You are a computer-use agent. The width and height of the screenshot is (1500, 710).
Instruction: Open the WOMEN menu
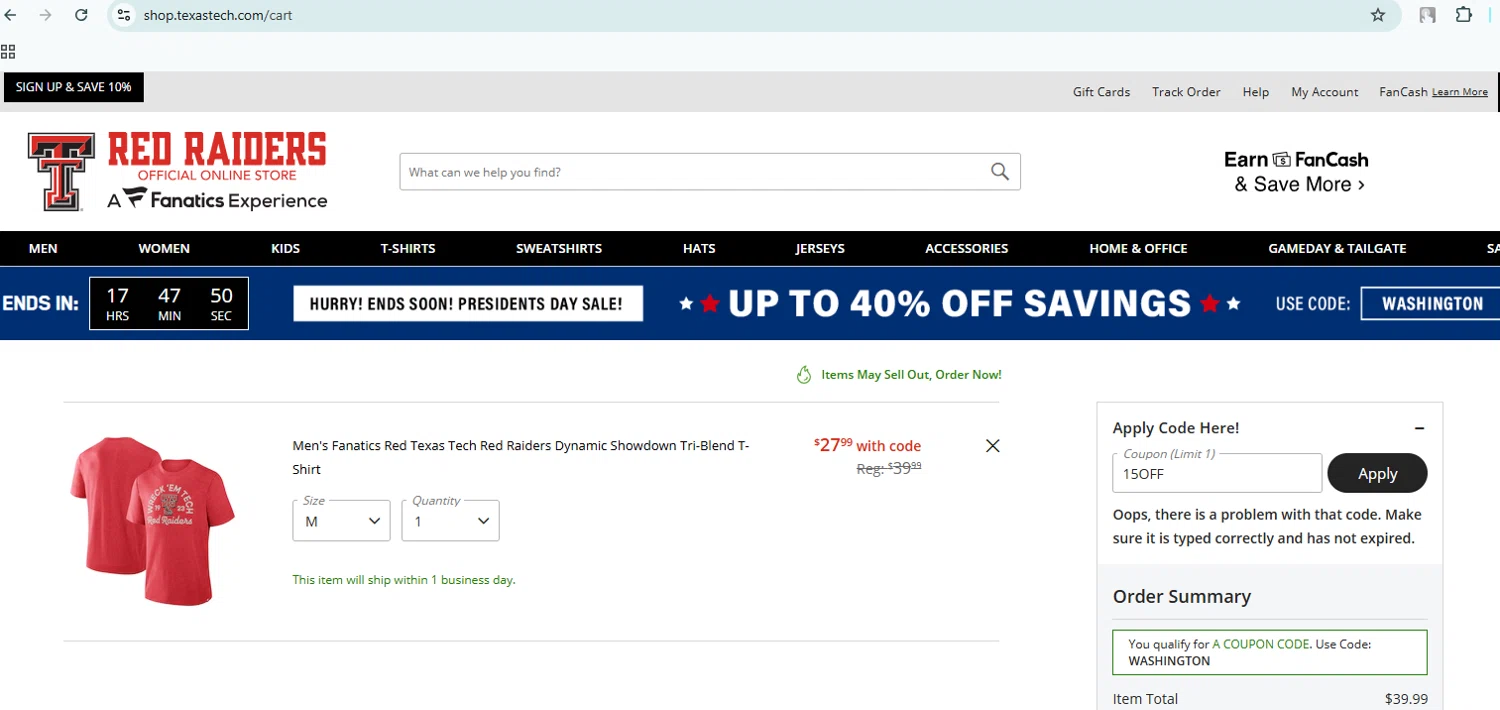pos(164,248)
